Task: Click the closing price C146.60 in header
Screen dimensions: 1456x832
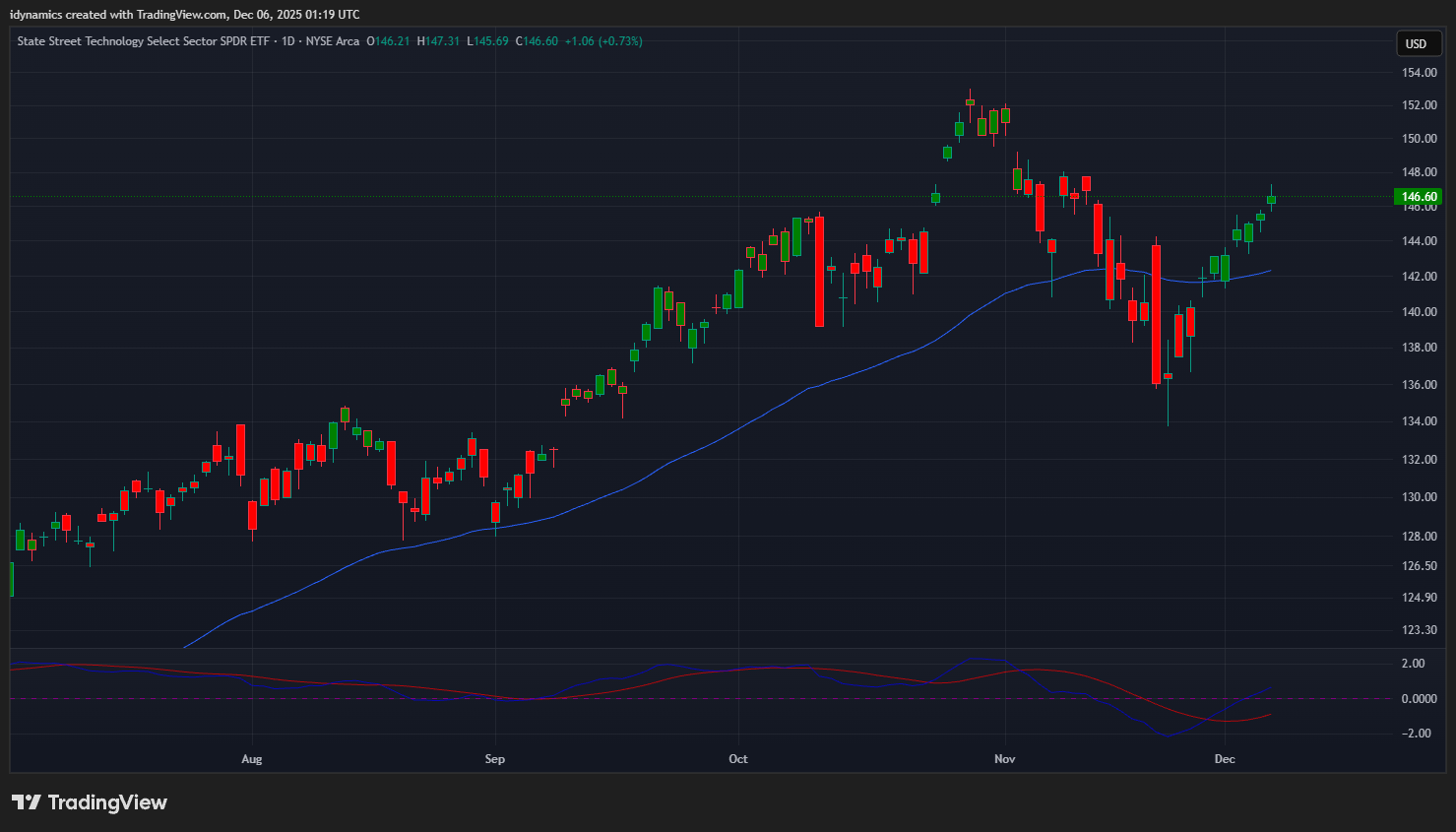Action: 537,41
